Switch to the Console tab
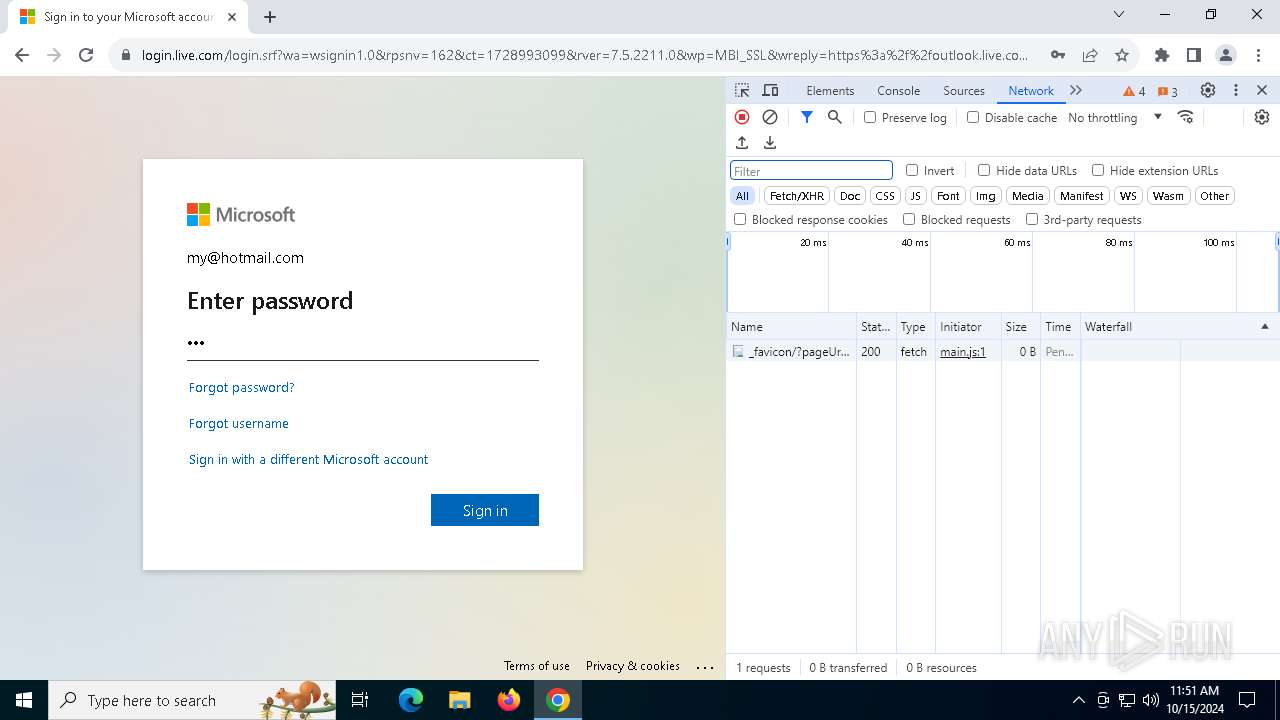This screenshot has height=720, width=1280. [898, 90]
